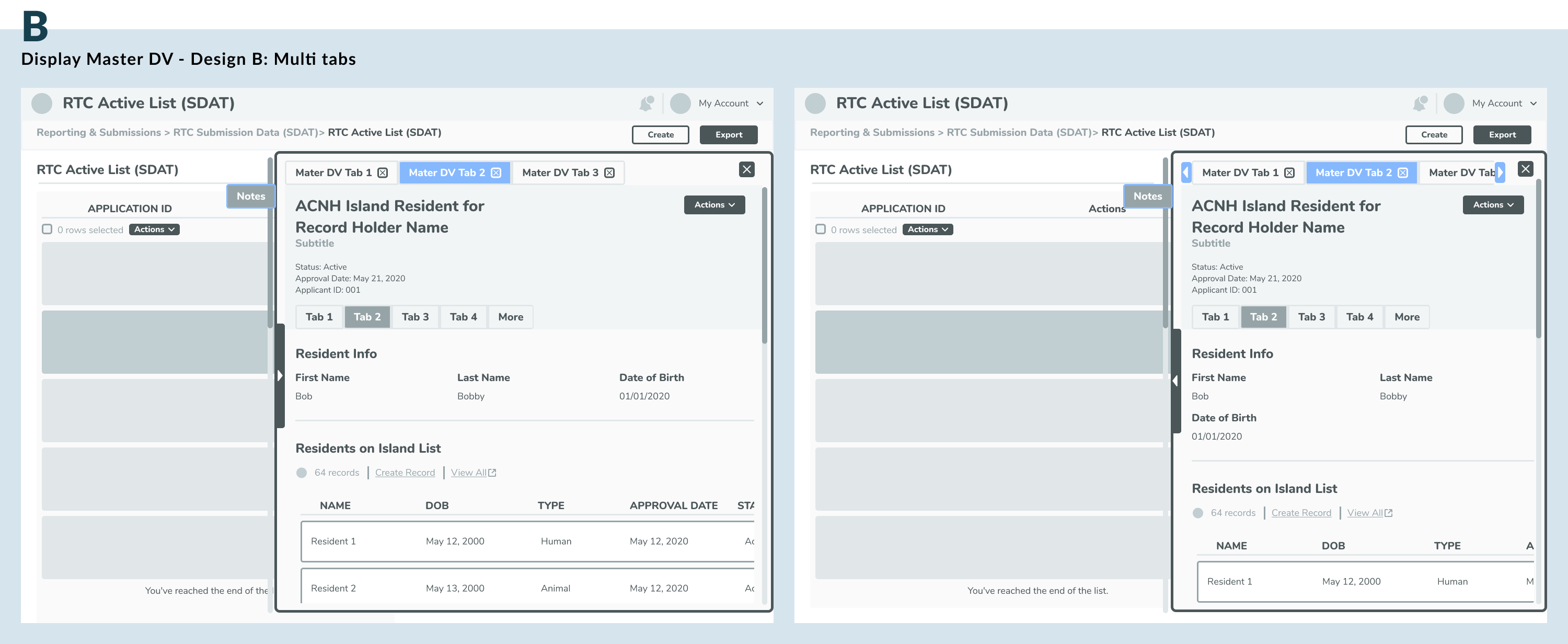This screenshot has height=644, width=1568.
Task: Switch to Tab 3 in the DV detail panel
Action: (415, 316)
